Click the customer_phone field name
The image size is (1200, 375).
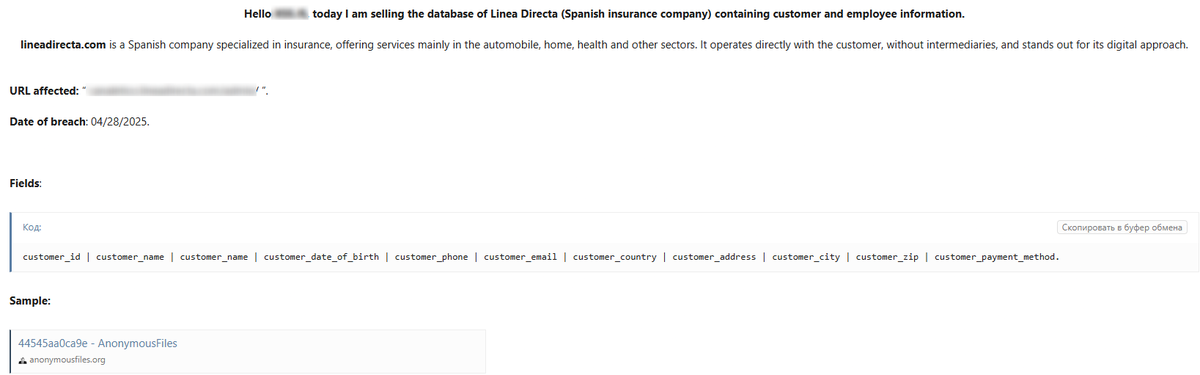coord(431,257)
